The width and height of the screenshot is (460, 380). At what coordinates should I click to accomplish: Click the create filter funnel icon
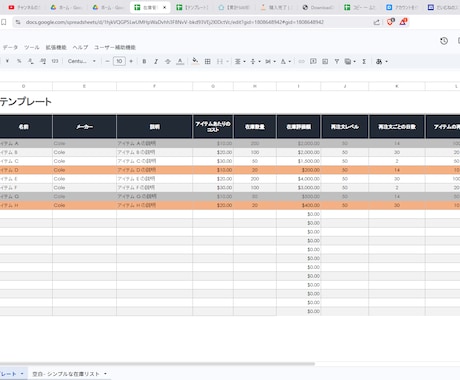[x=337, y=61]
